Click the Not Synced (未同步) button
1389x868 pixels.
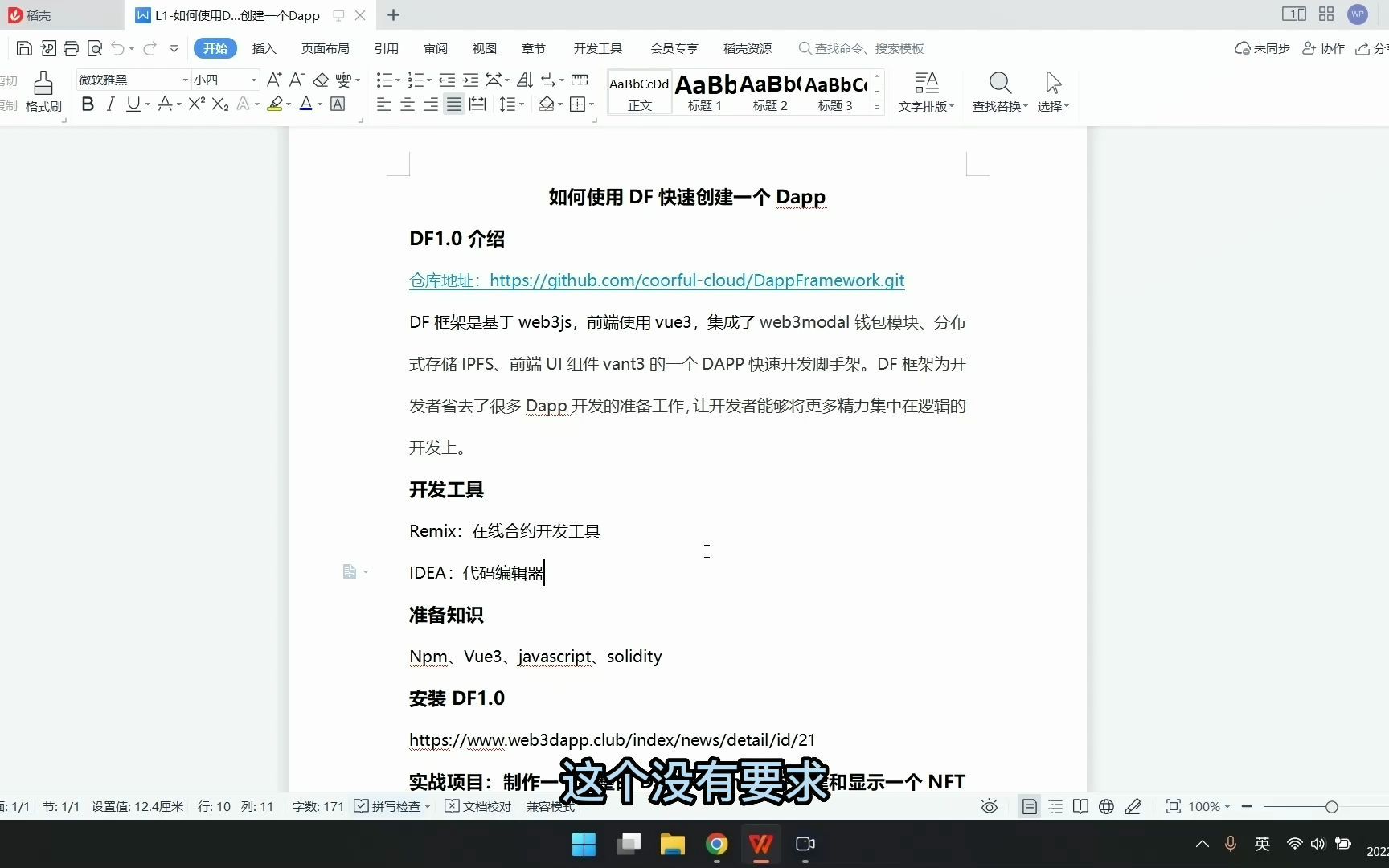1262,48
